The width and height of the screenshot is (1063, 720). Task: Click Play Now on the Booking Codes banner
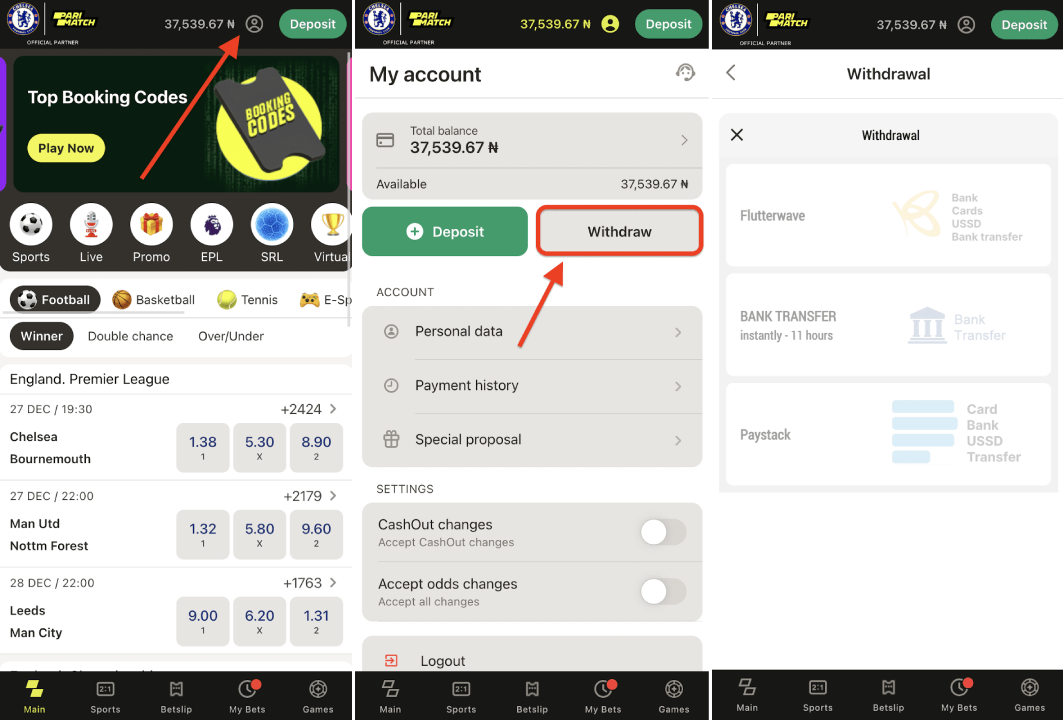point(66,148)
